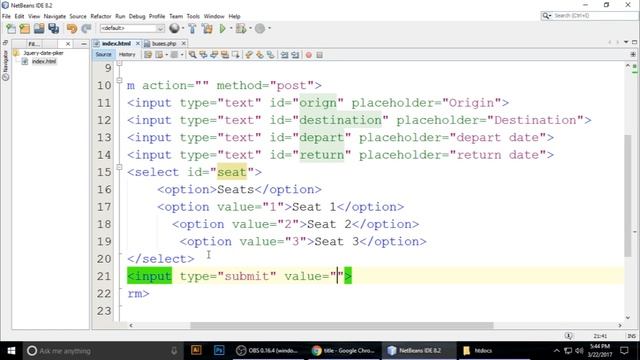Select the History view button

[x=127, y=54]
